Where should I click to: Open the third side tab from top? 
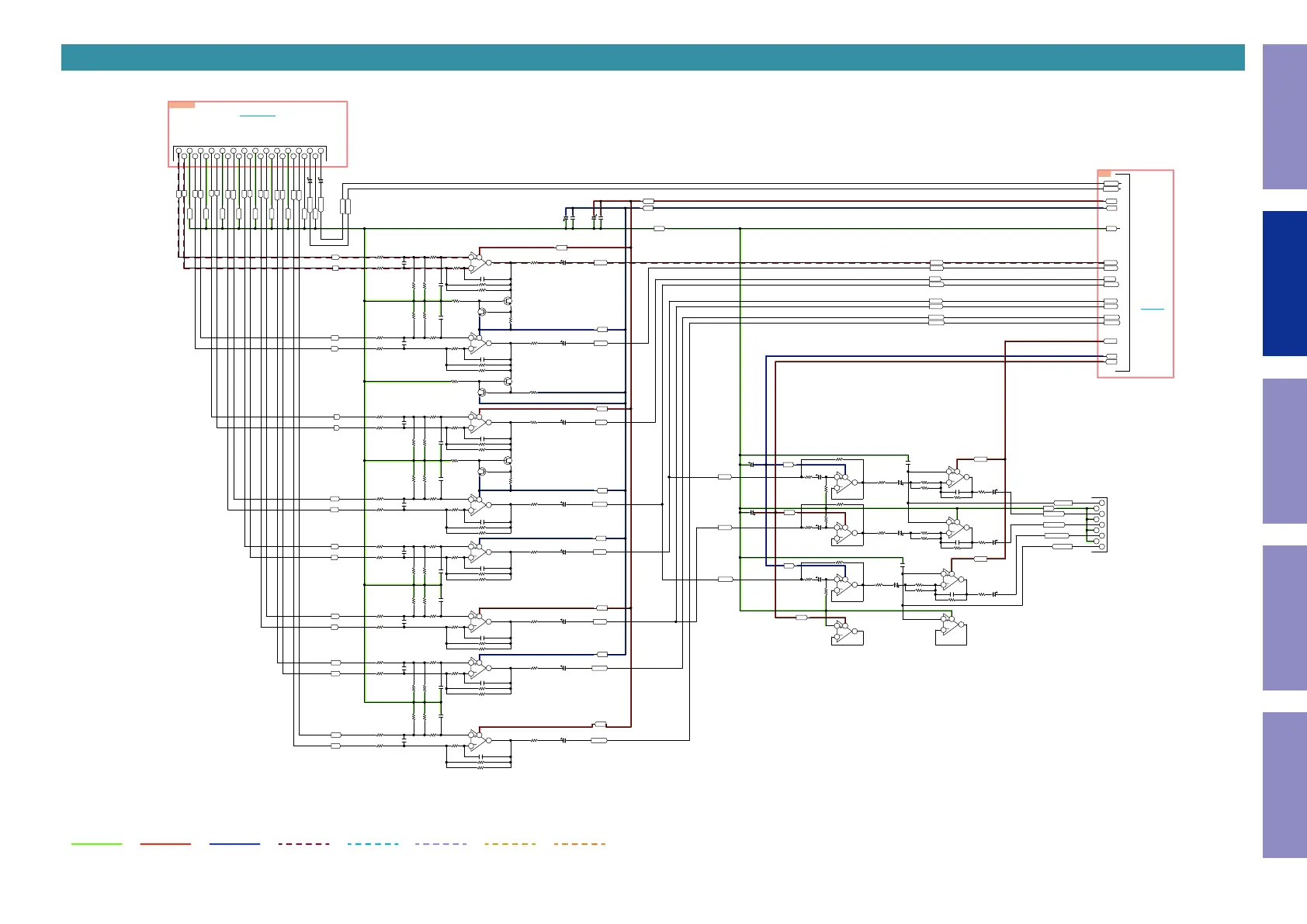[x=1284, y=451]
